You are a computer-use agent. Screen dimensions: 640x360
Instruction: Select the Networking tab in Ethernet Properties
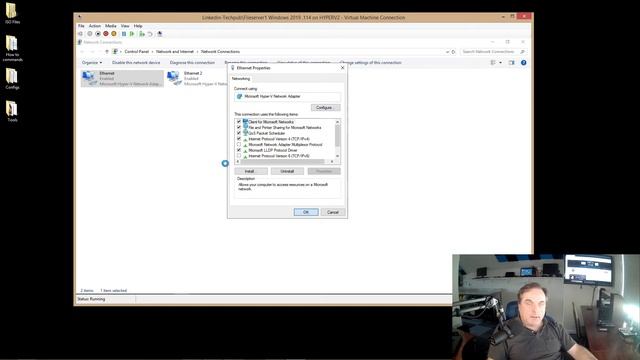(x=241, y=78)
